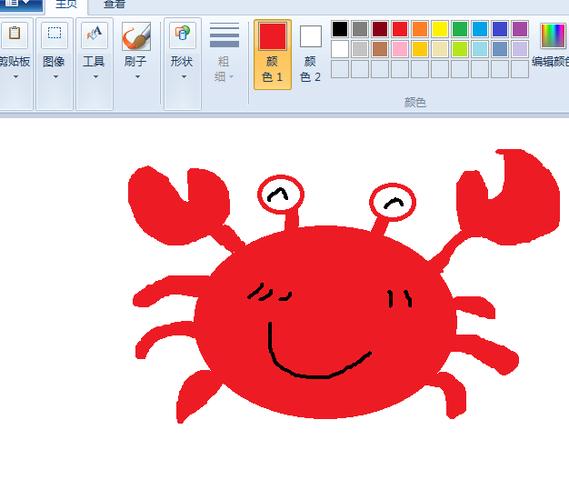Expand the Shapes dropdown arrow
This screenshot has height=500, width=569.
coord(184,77)
